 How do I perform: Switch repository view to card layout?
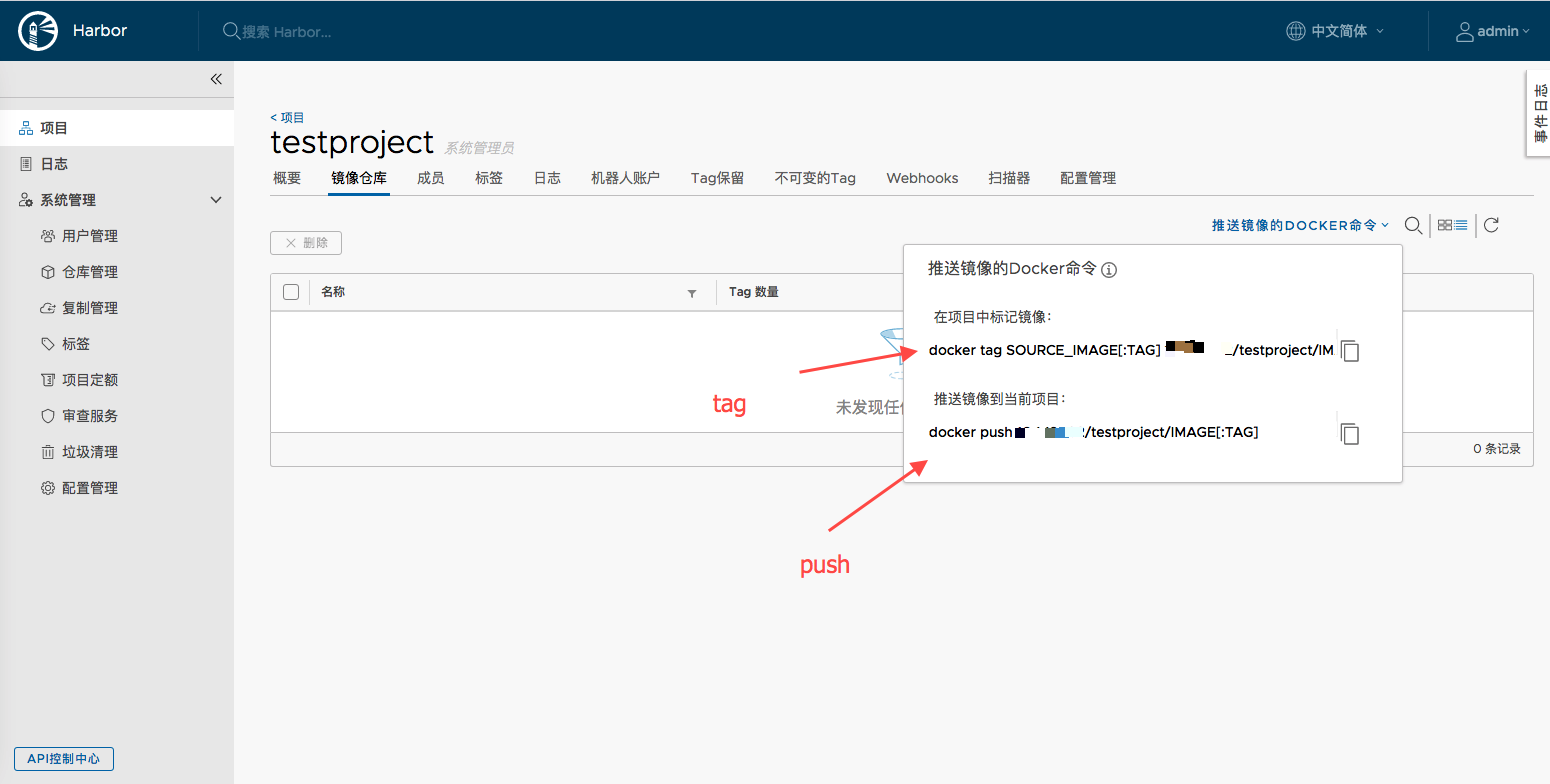(x=1446, y=224)
